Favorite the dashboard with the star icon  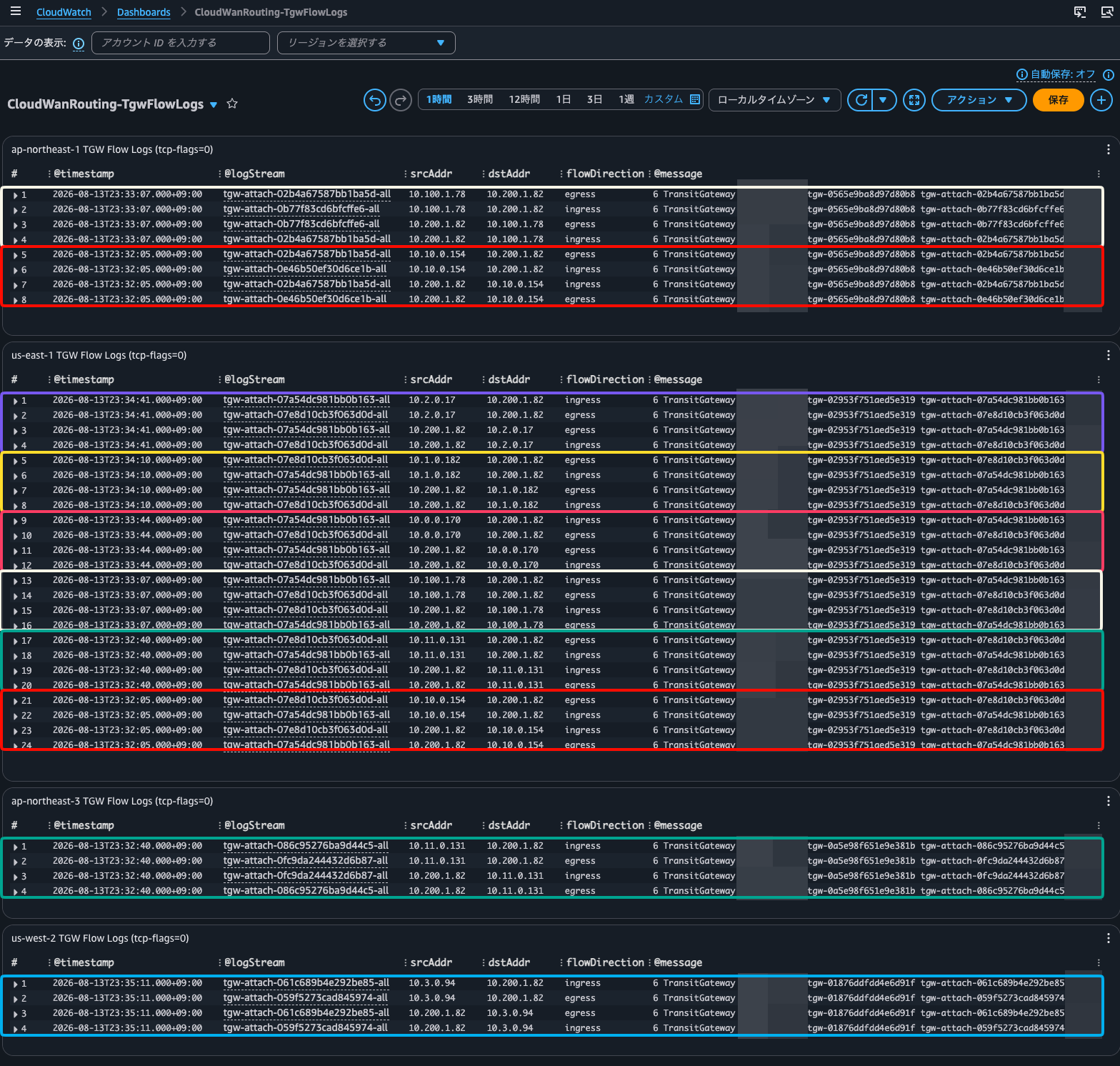click(x=232, y=104)
